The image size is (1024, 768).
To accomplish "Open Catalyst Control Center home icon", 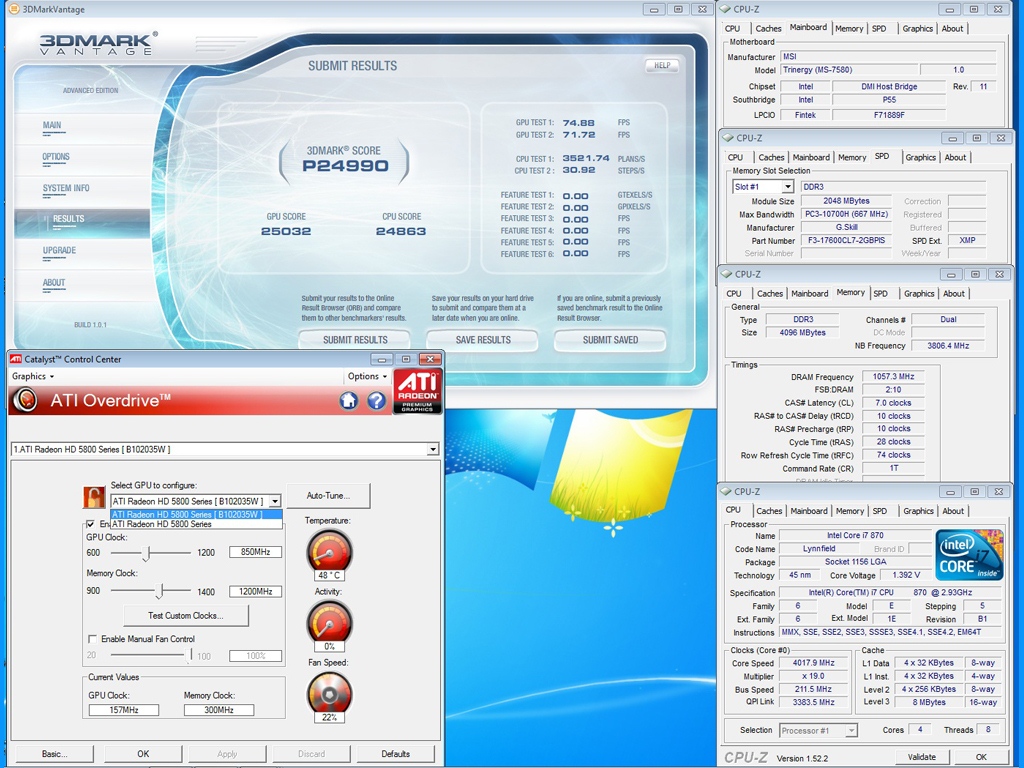I will (349, 400).
